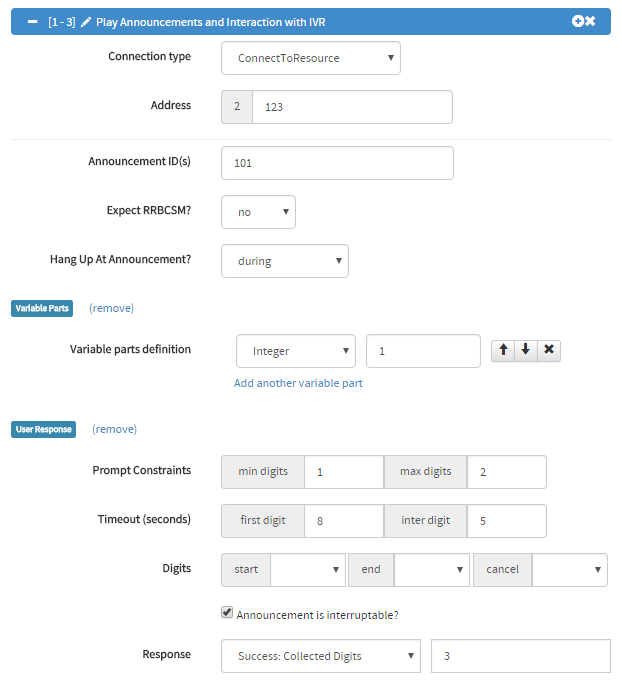Click the X remove icon in header

590,21
